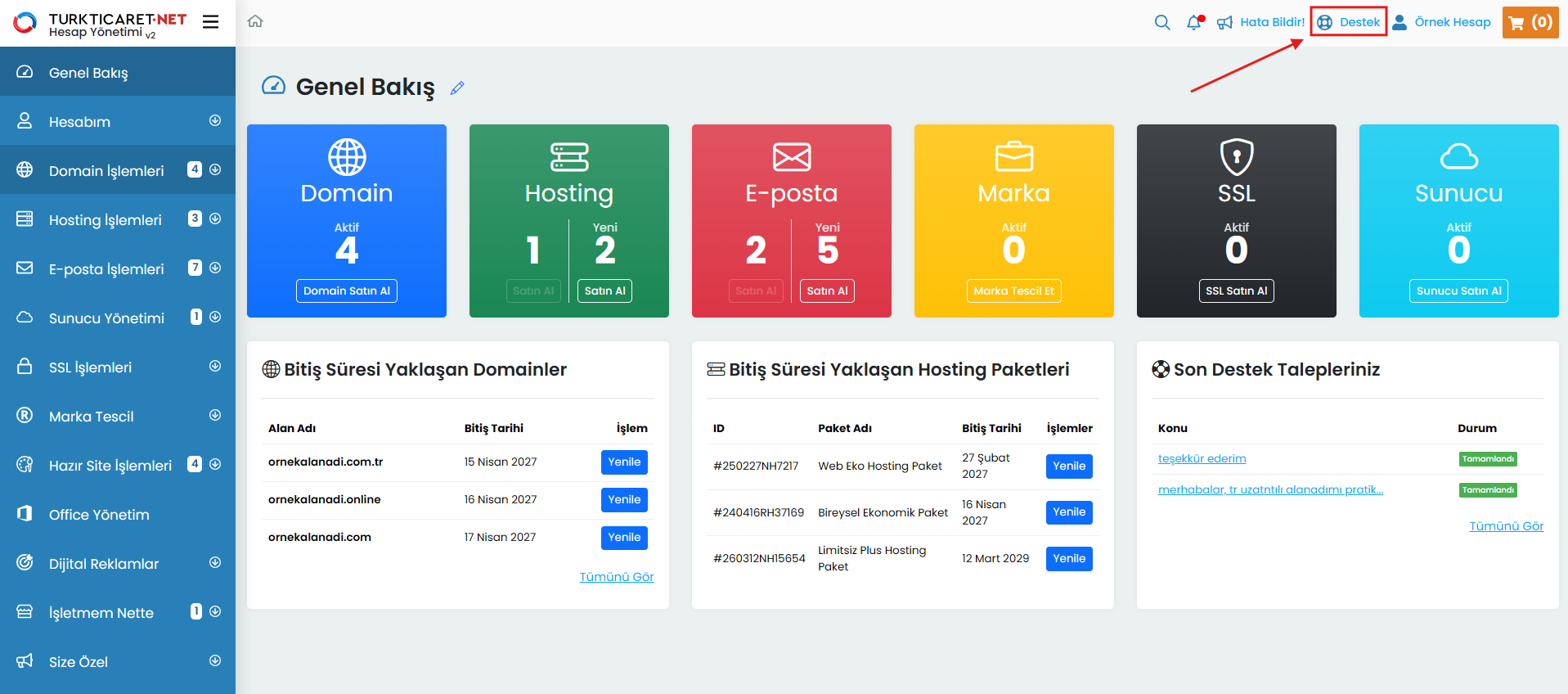Open the Örnek Hesap account menu
The width and height of the screenshot is (1568, 694).
coord(1443,22)
